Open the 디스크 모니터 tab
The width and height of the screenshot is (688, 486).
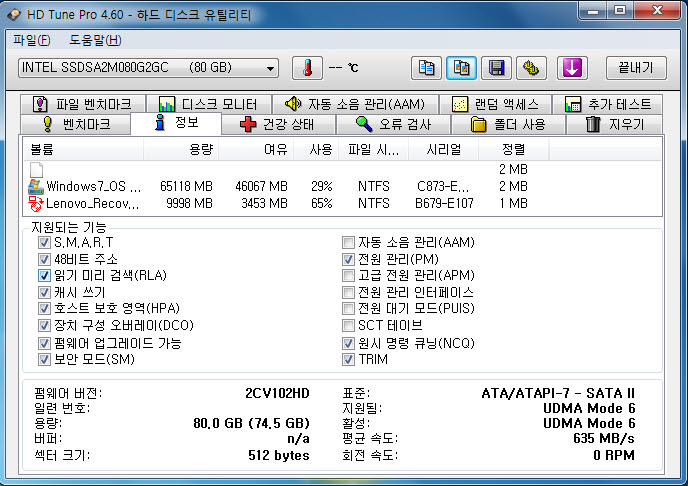(208, 104)
